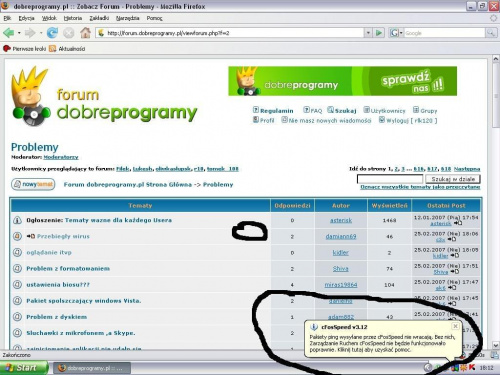Viewport: 500px width, 375px height.
Task: Open the Narzędzia menu
Action: pos(127,18)
